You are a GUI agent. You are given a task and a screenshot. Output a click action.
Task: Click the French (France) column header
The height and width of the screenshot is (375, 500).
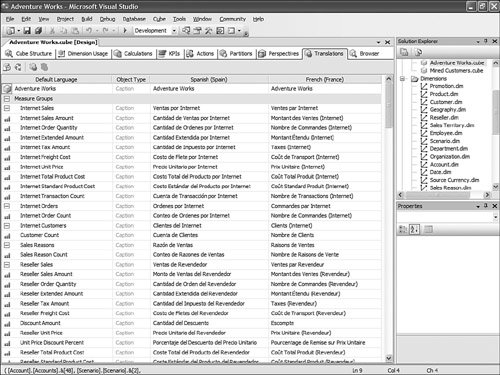[325, 80]
